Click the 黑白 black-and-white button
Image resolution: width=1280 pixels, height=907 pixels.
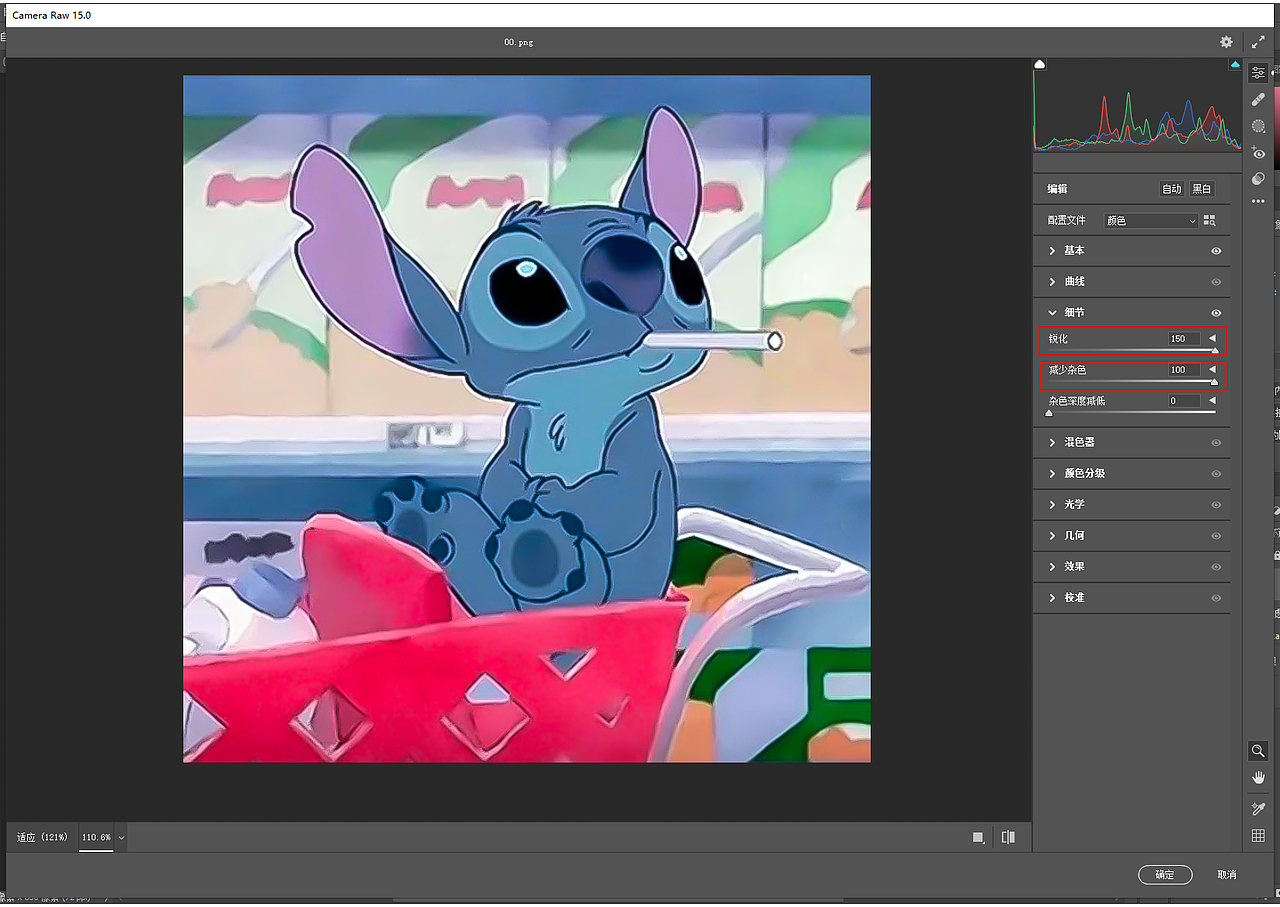(1201, 189)
